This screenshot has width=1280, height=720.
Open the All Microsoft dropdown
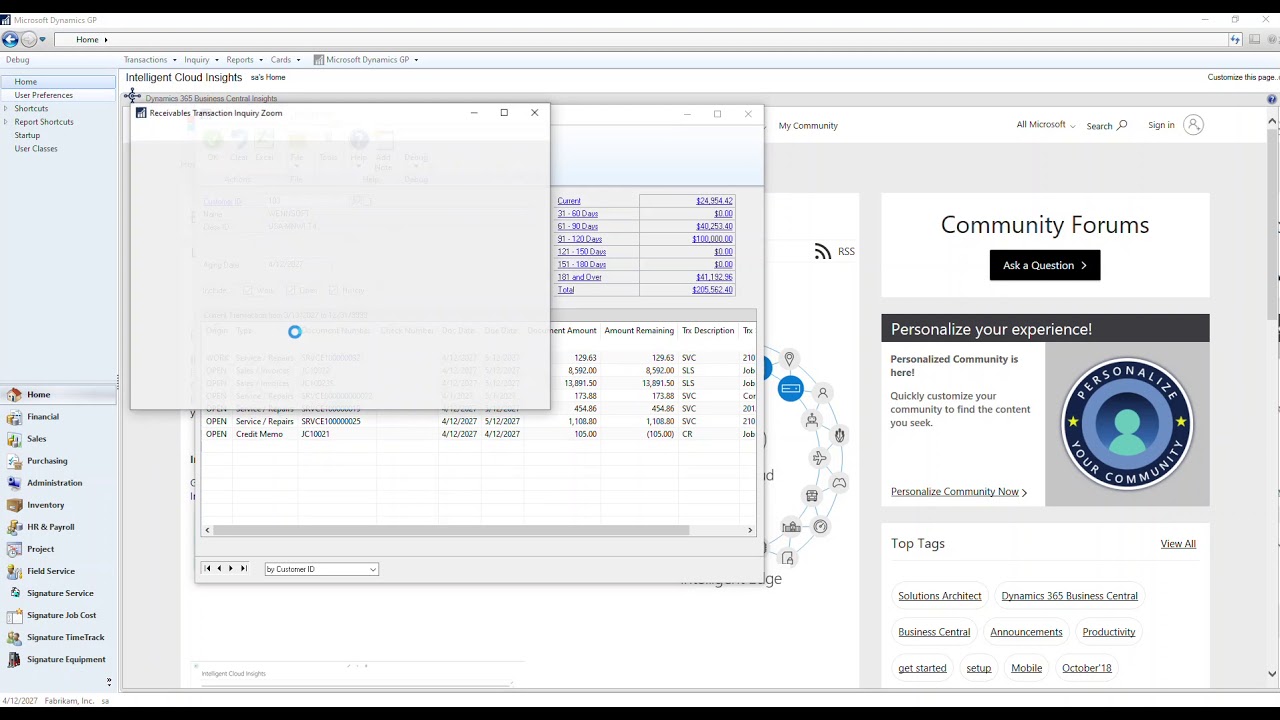1046,125
